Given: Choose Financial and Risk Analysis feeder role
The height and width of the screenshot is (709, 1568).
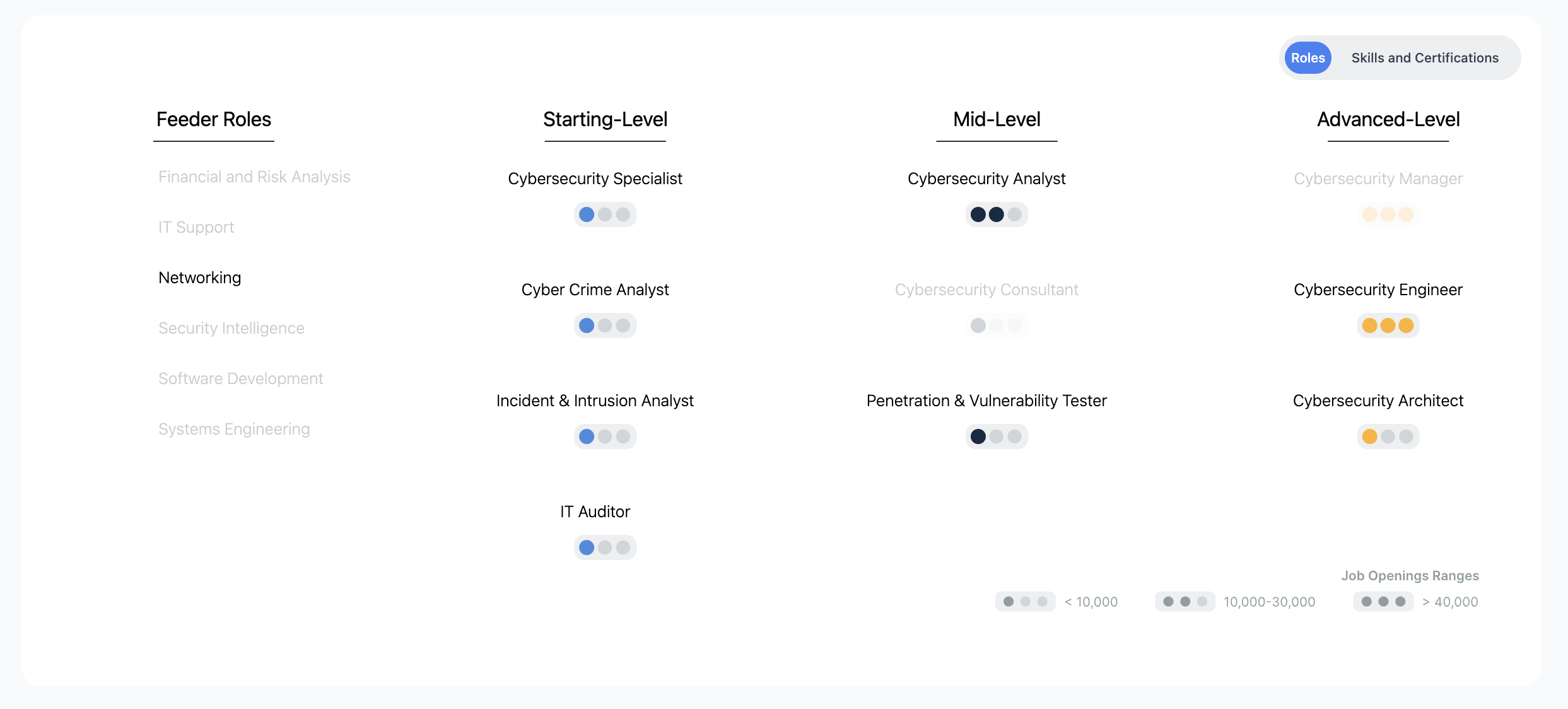Looking at the screenshot, I should pyautogui.click(x=254, y=177).
